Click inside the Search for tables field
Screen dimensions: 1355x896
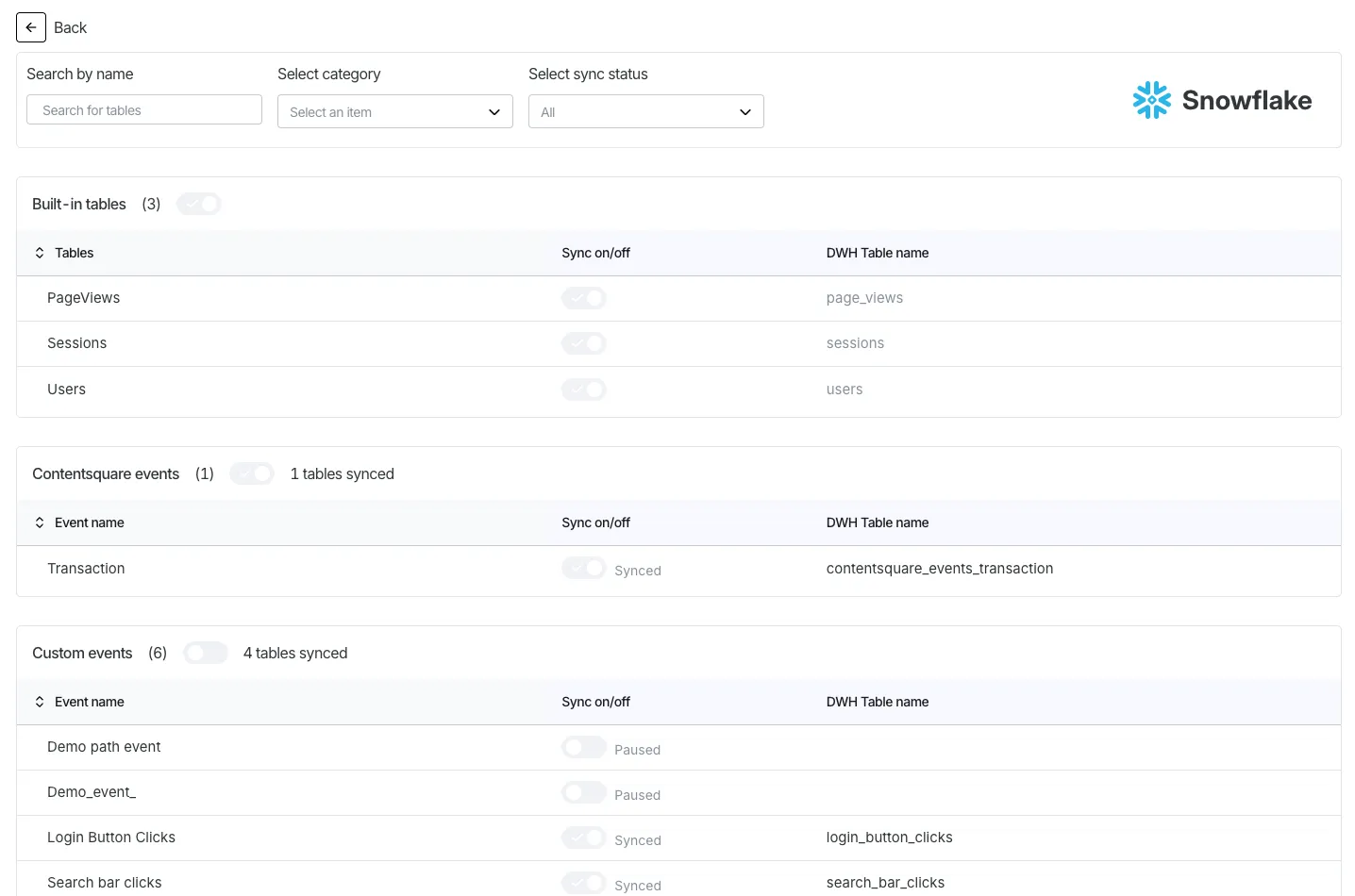point(143,109)
